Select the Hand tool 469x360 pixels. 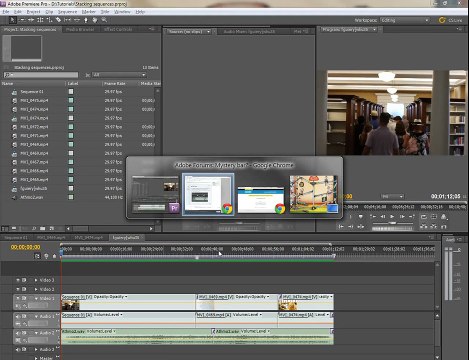point(95,20)
